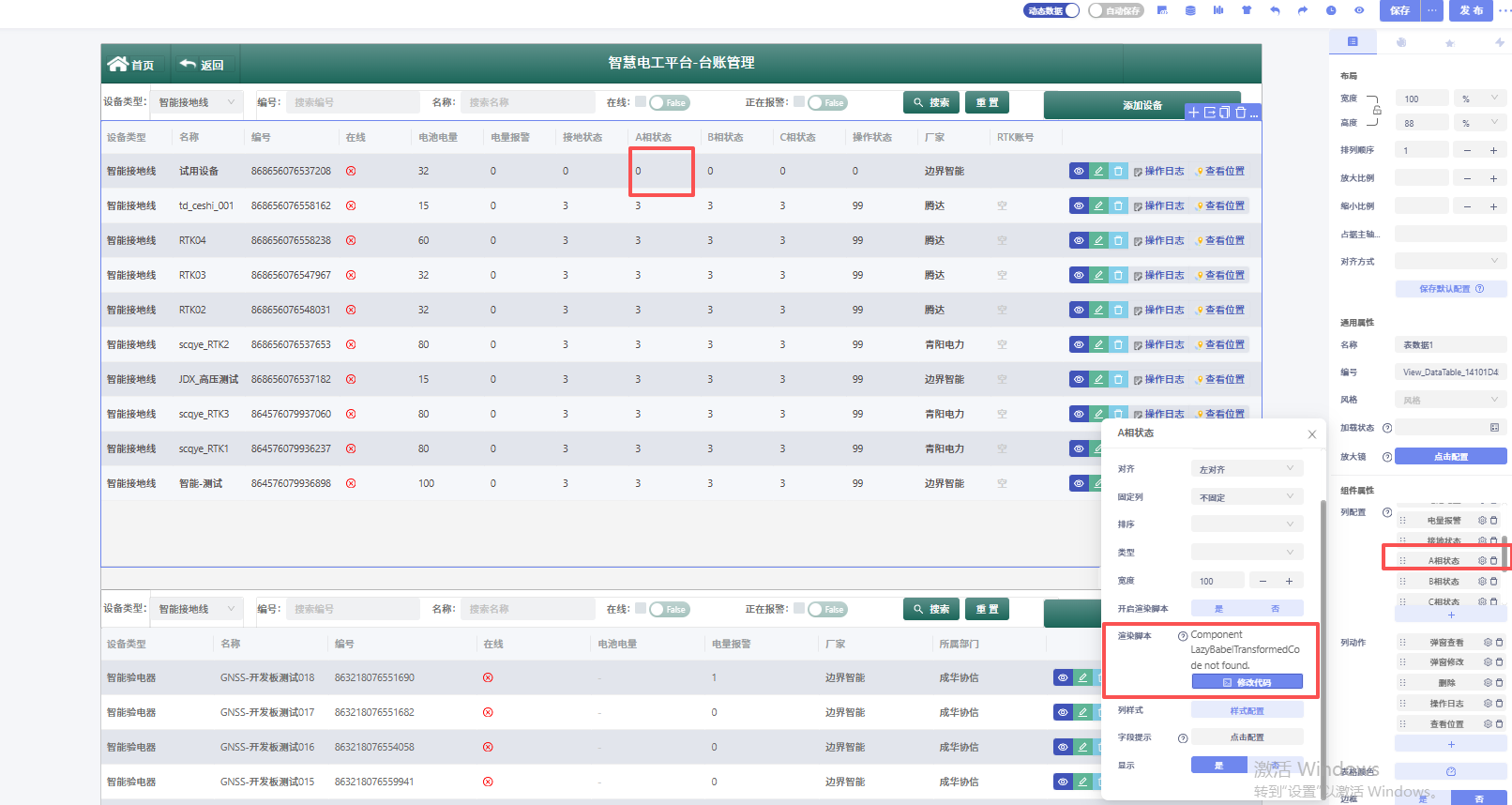Switch to the star tab in right panel
Image resolution: width=1512 pixels, height=805 pixels.
tap(1449, 42)
